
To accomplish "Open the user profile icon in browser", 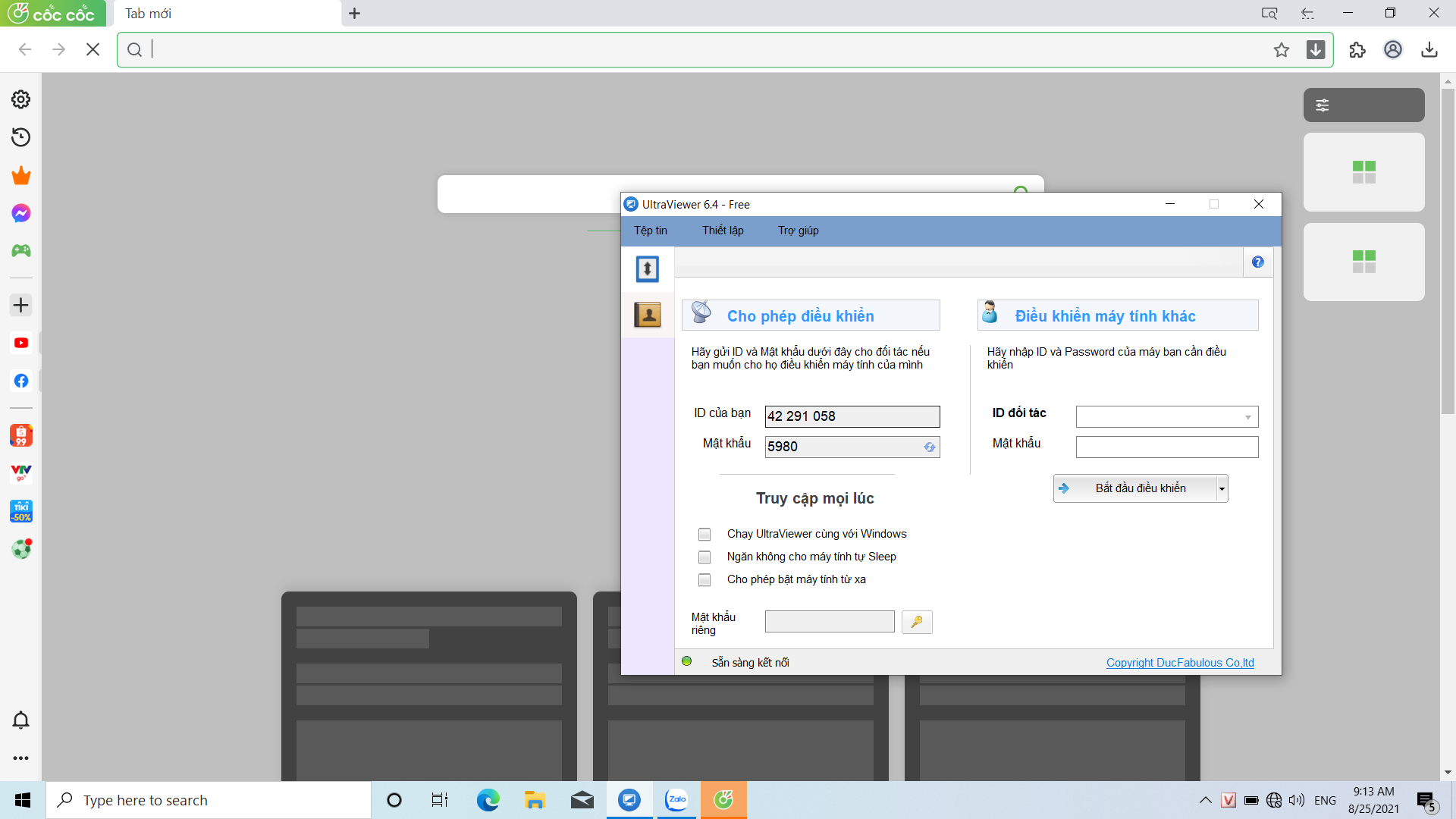I will pos(1393,50).
